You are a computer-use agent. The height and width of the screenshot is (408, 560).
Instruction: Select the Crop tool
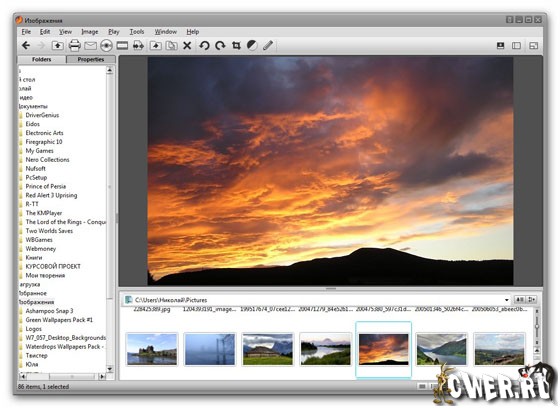coord(236,45)
